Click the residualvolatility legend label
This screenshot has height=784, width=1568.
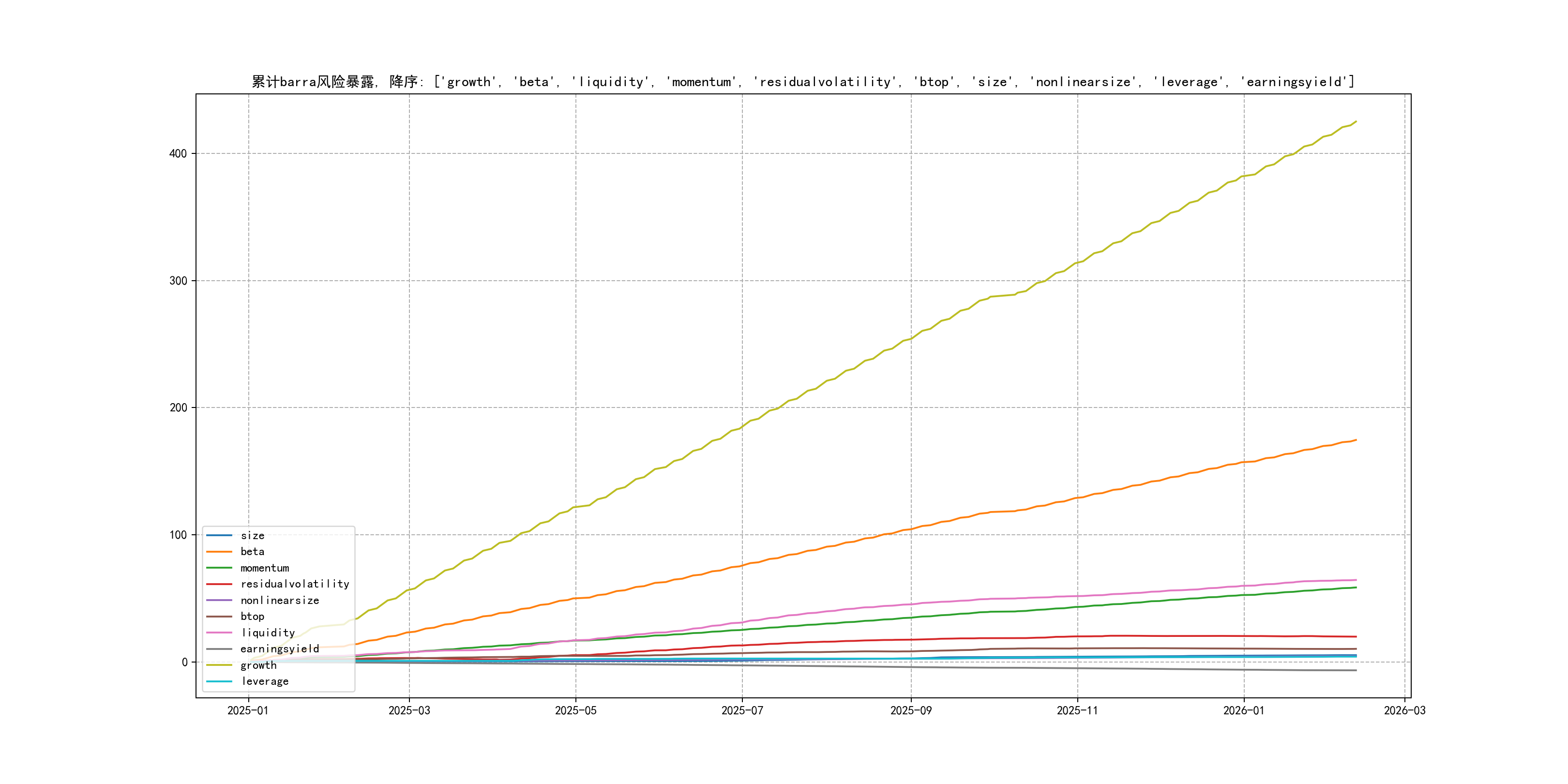[x=295, y=584]
